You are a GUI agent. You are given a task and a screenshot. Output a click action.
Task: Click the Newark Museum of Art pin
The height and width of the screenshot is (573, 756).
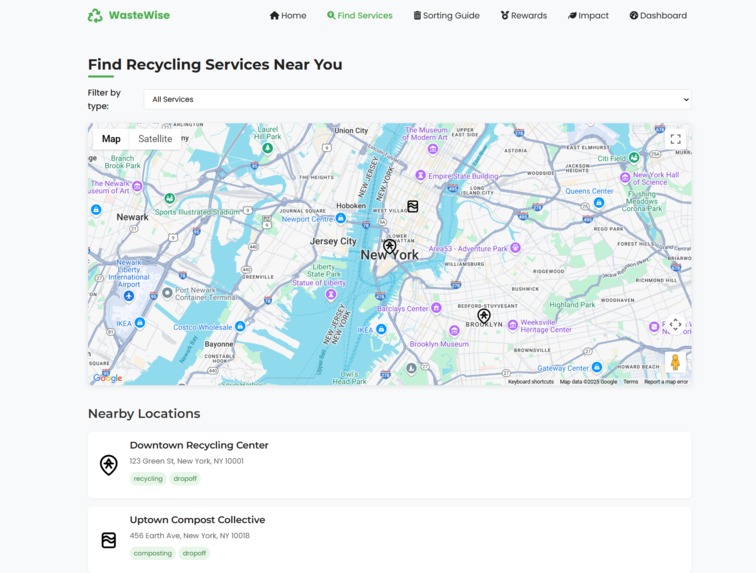(x=137, y=186)
